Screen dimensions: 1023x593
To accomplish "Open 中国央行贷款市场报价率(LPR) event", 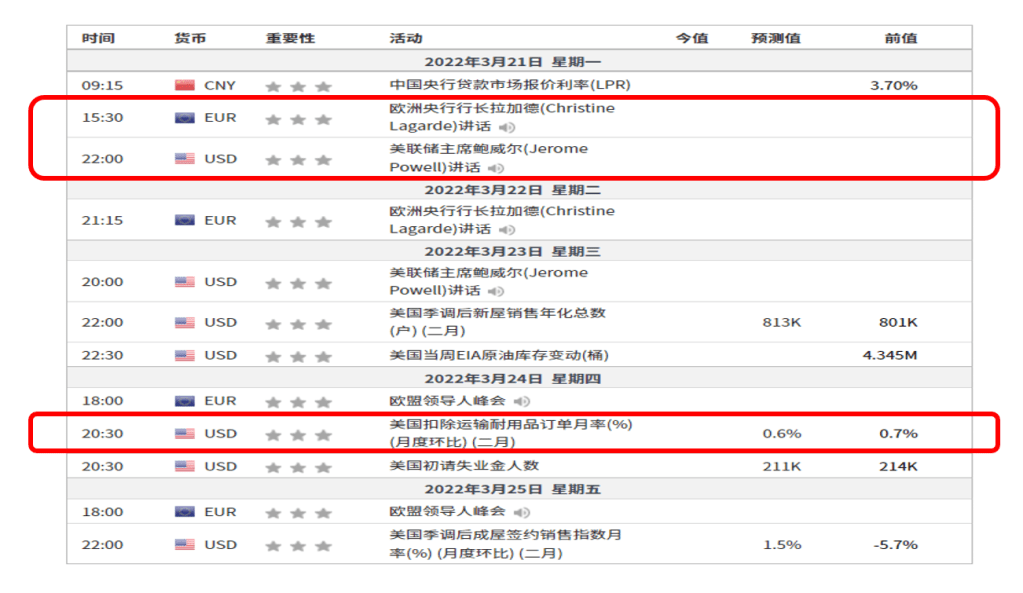I will tap(510, 85).
